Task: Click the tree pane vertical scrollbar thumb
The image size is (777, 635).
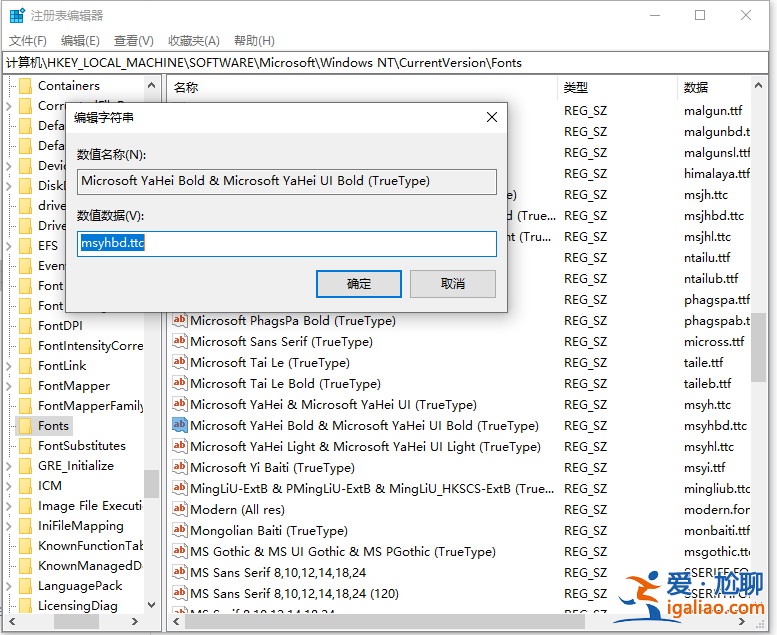Action: point(152,484)
